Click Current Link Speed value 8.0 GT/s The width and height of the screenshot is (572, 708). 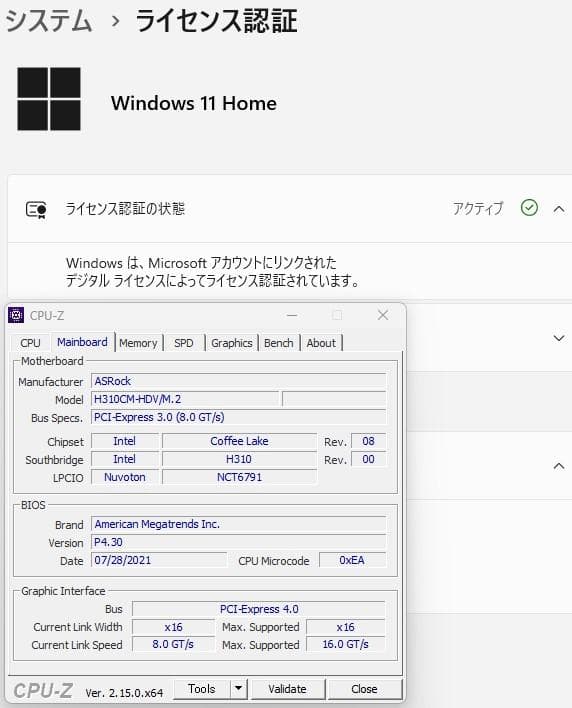click(173, 644)
